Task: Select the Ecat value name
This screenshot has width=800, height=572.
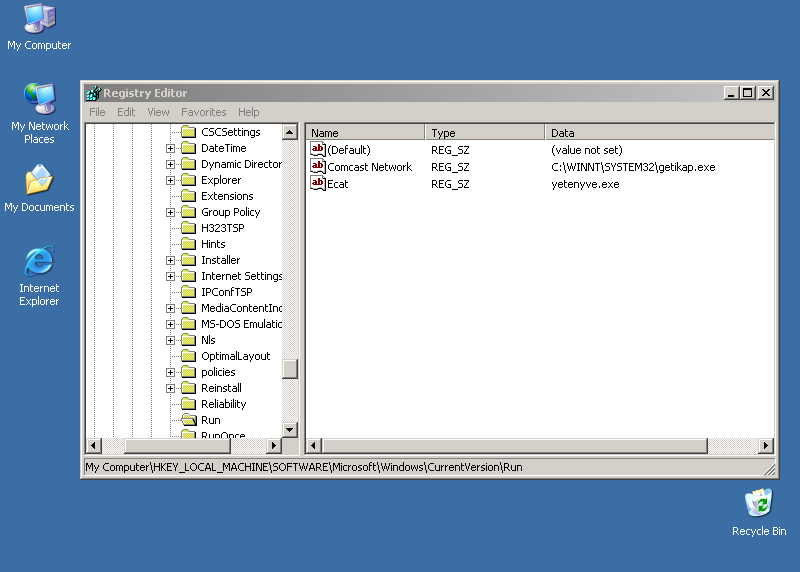Action: 338,184
